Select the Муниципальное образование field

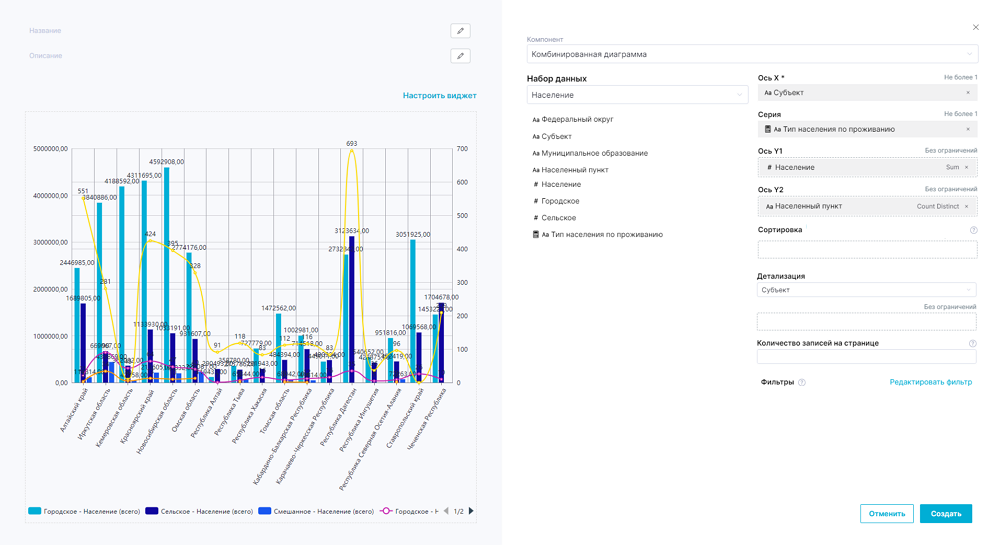[x=594, y=153]
